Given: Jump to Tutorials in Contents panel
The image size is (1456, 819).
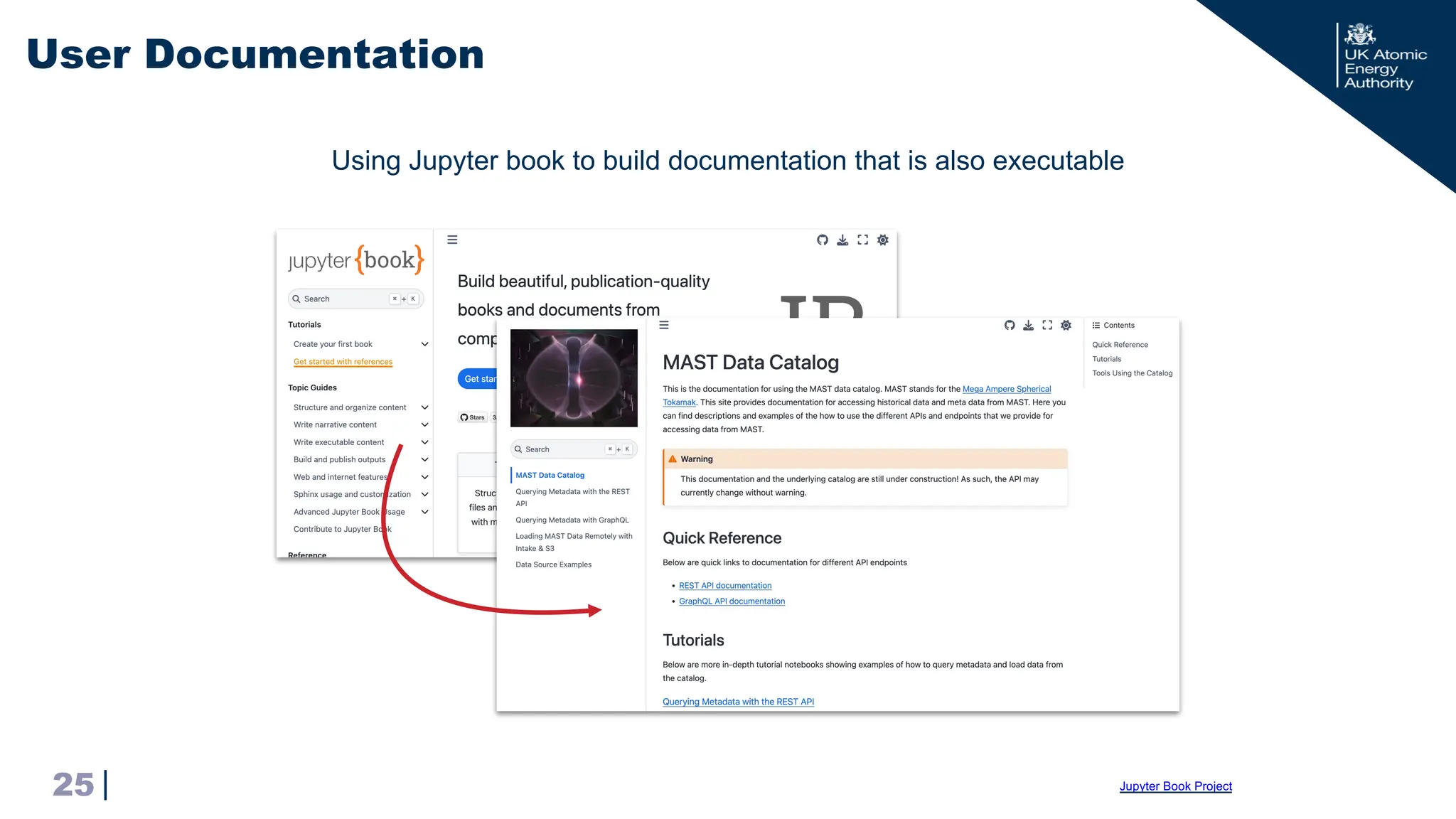Looking at the screenshot, I should (1106, 359).
